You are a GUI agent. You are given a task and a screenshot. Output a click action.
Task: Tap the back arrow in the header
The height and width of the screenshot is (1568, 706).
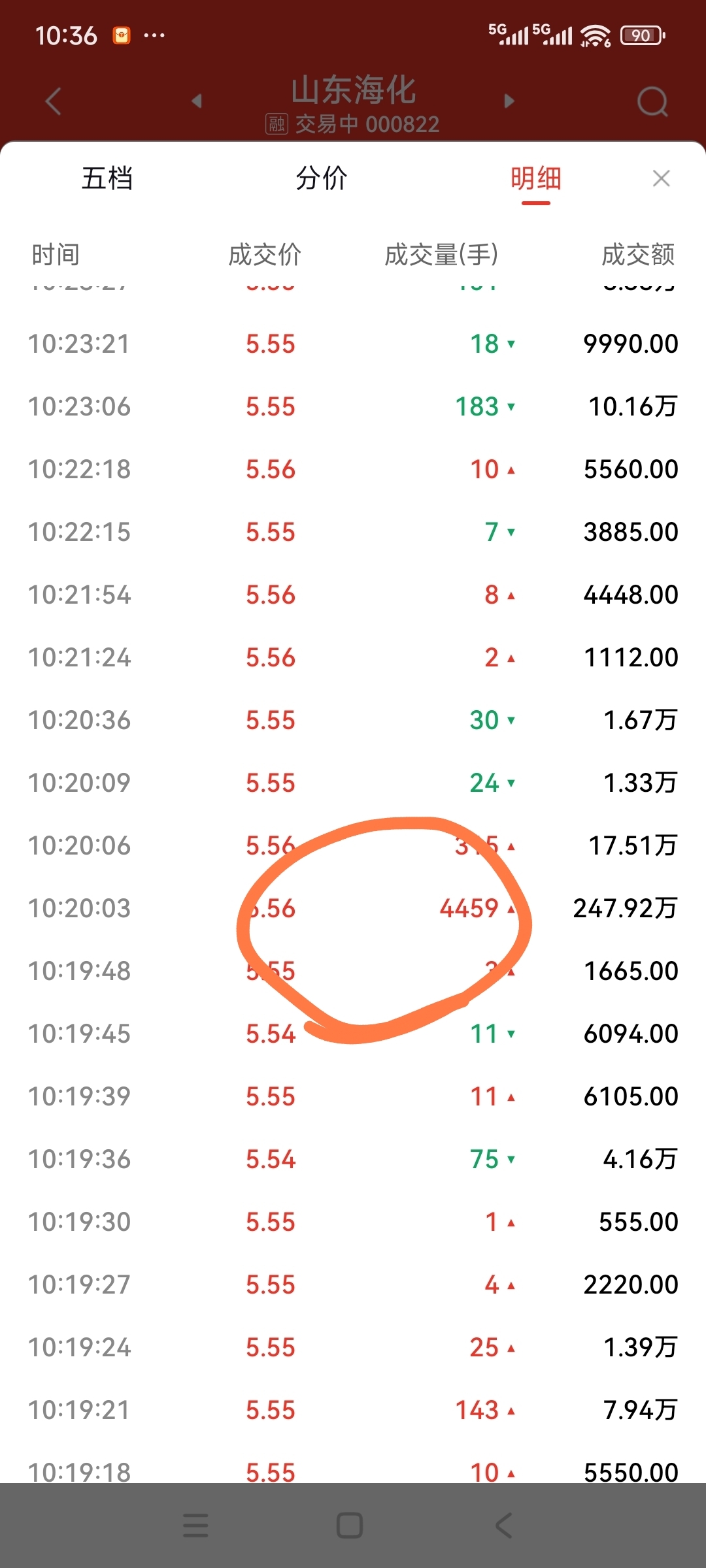pos(54,101)
